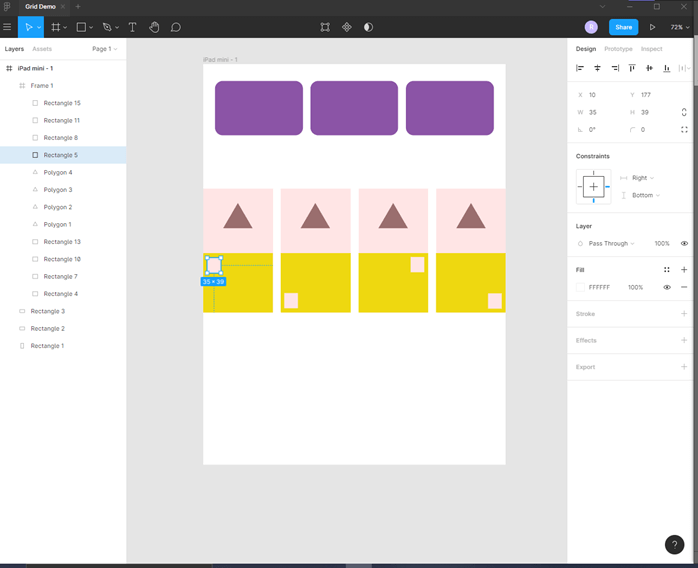Open Page 1 pages dropdown
The width and height of the screenshot is (698, 568).
(105, 49)
